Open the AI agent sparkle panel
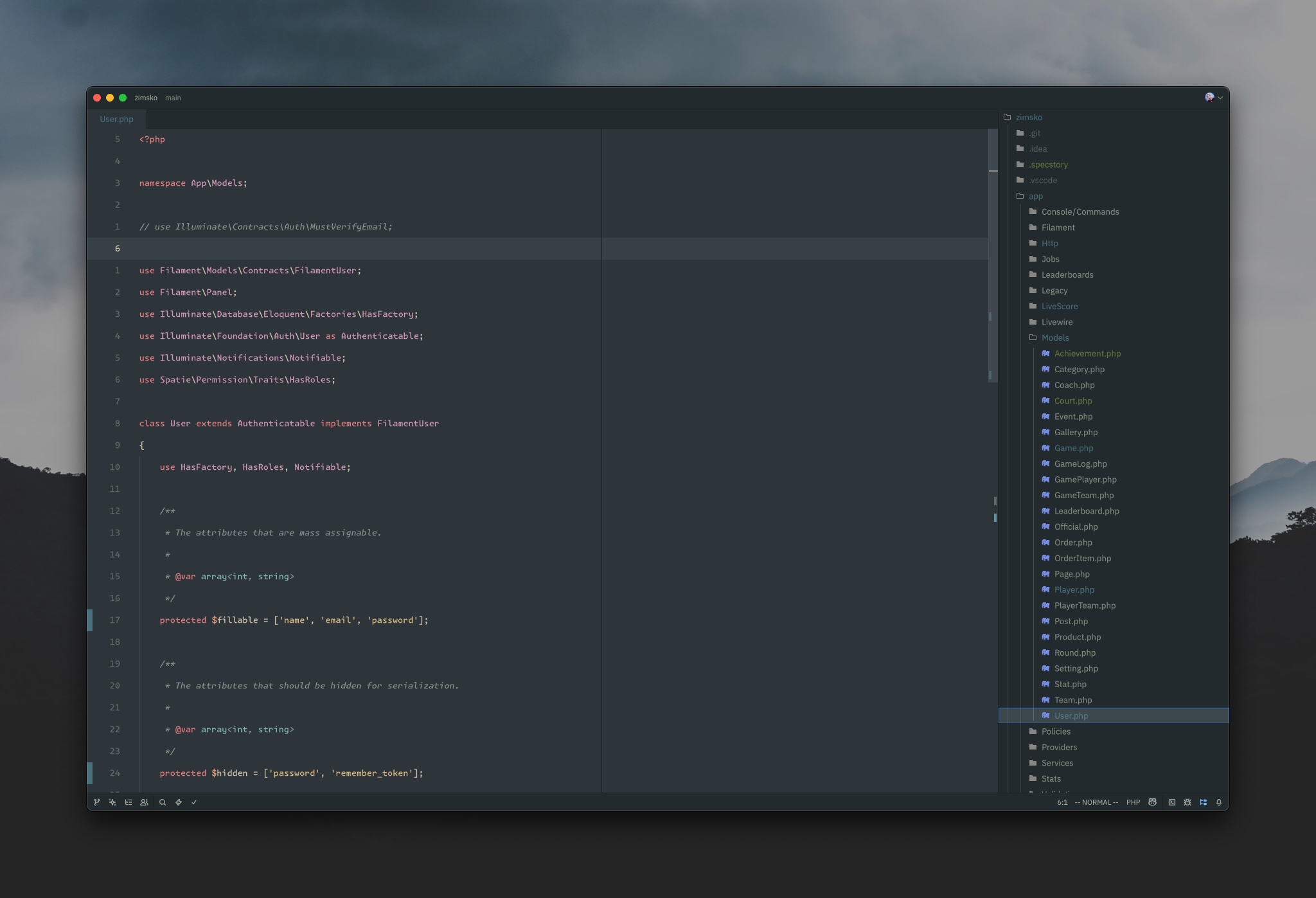Viewport: 1316px width, 898px height. pyautogui.click(x=112, y=802)
